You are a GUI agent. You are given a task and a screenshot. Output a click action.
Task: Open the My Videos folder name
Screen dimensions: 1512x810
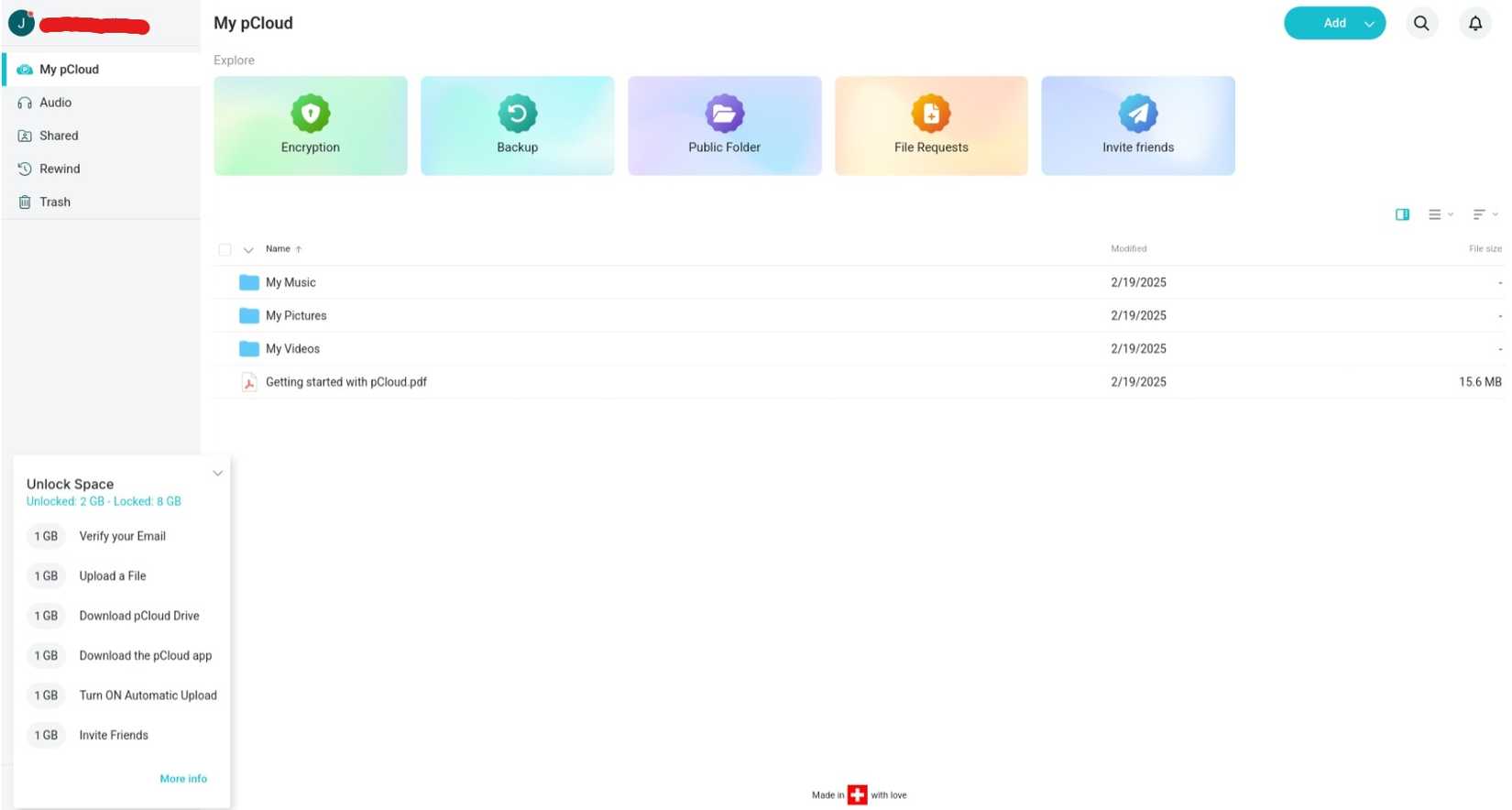pos(293,348)
